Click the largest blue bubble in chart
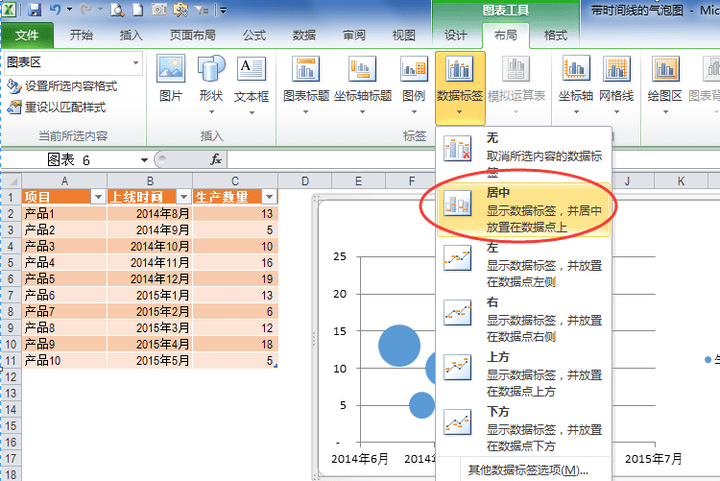This screenshot has height=481, width=720. click(399, 346)
